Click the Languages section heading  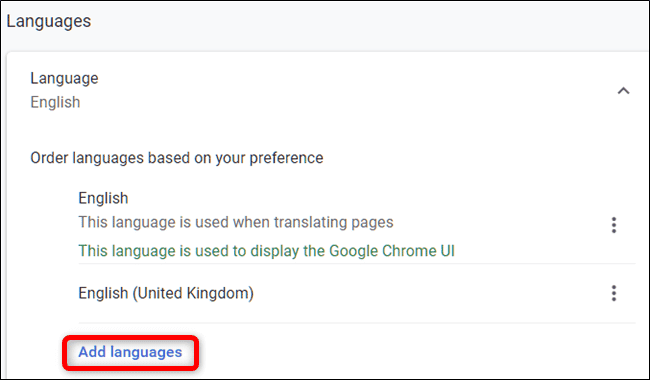[49, 21]
